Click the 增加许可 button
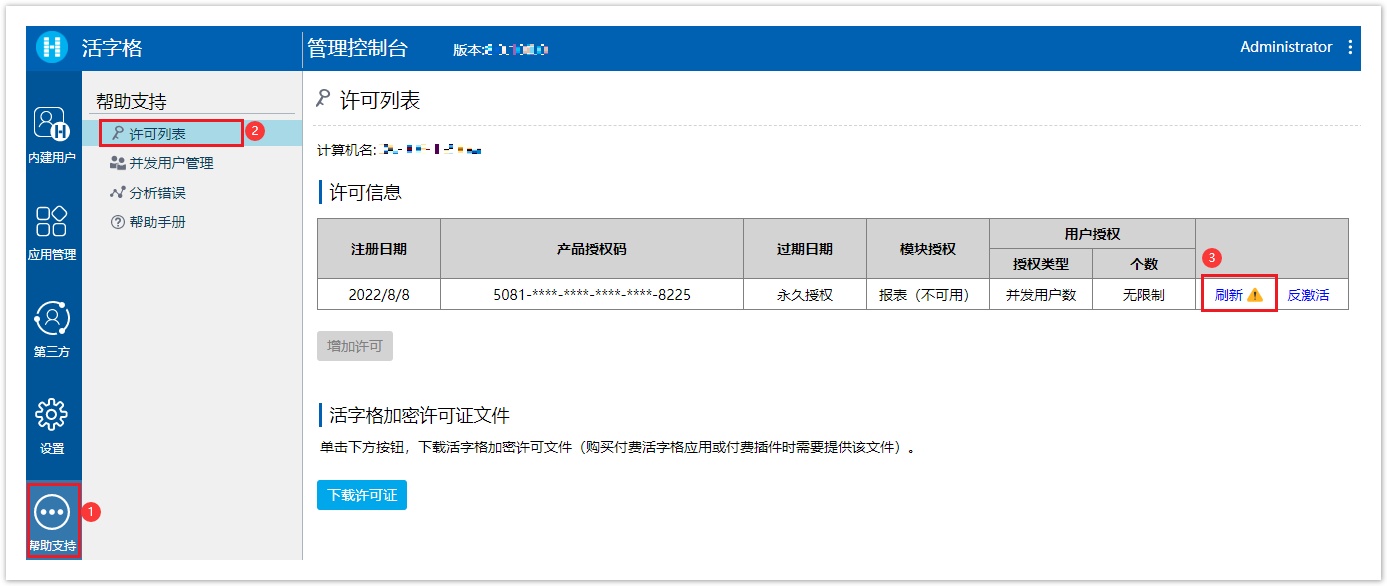Screen dimensions: 1387x586 355,346
